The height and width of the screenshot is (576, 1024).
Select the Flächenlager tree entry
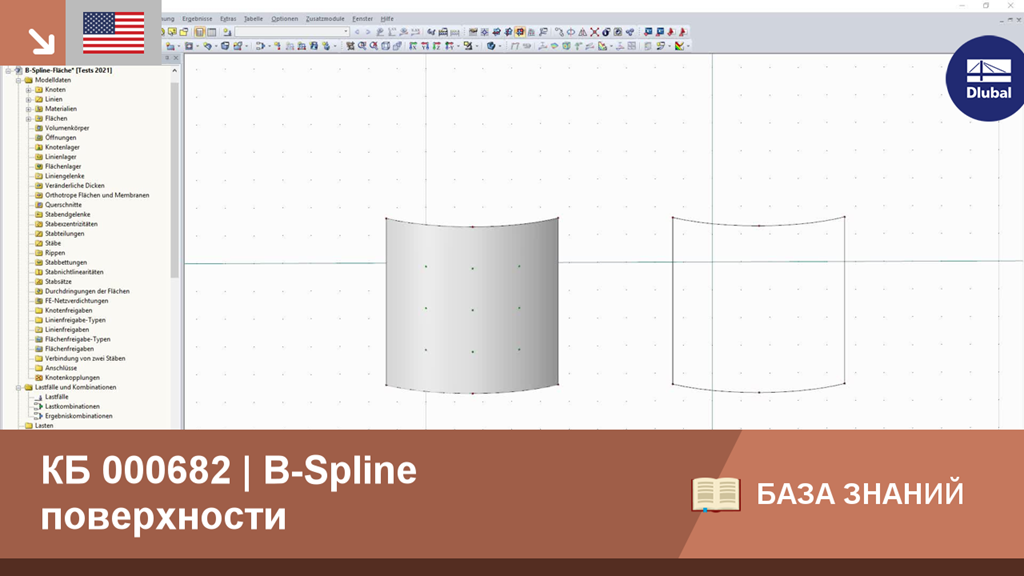pos(63,167)
